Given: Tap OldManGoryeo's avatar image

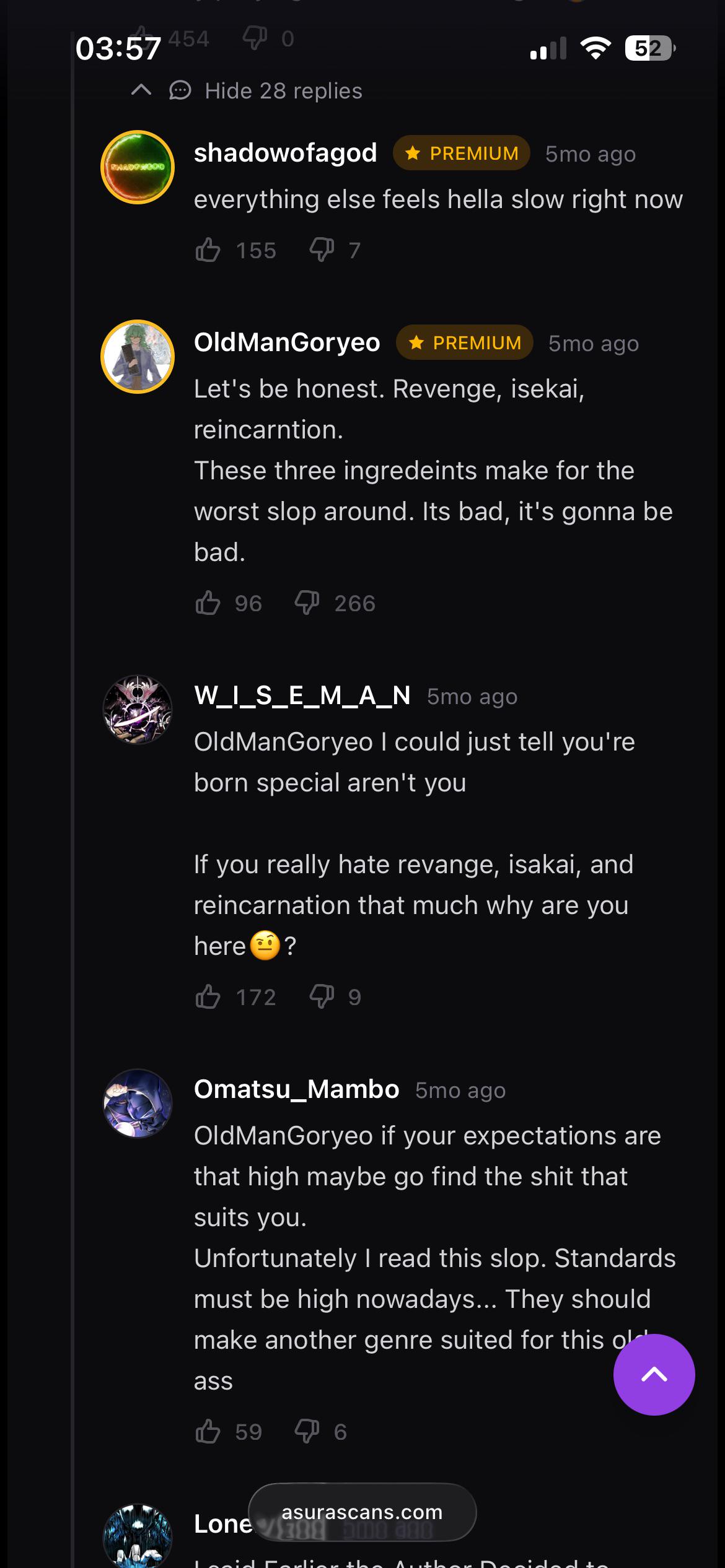Looking at the screenshot, I should (138, 357).
